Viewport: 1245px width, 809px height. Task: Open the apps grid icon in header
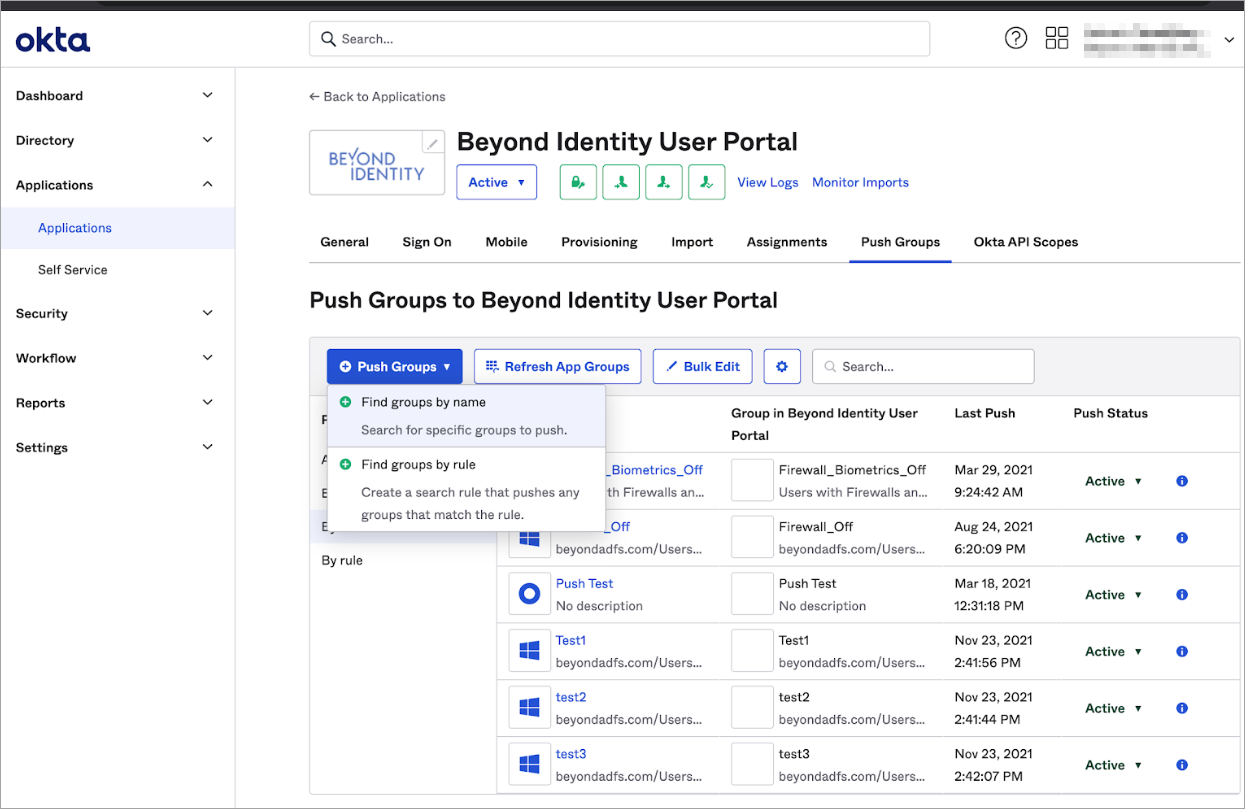1056,39
